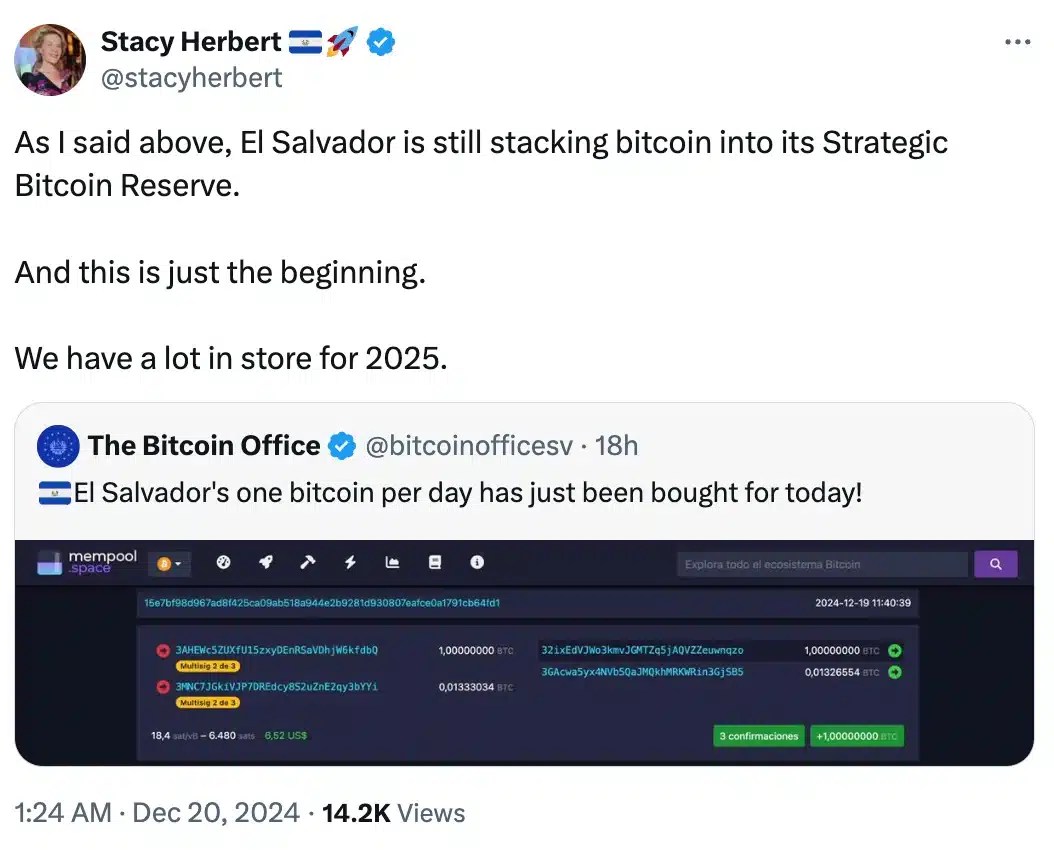Expand the Bitcoin network selector dropdown

(x=168, y=564)
